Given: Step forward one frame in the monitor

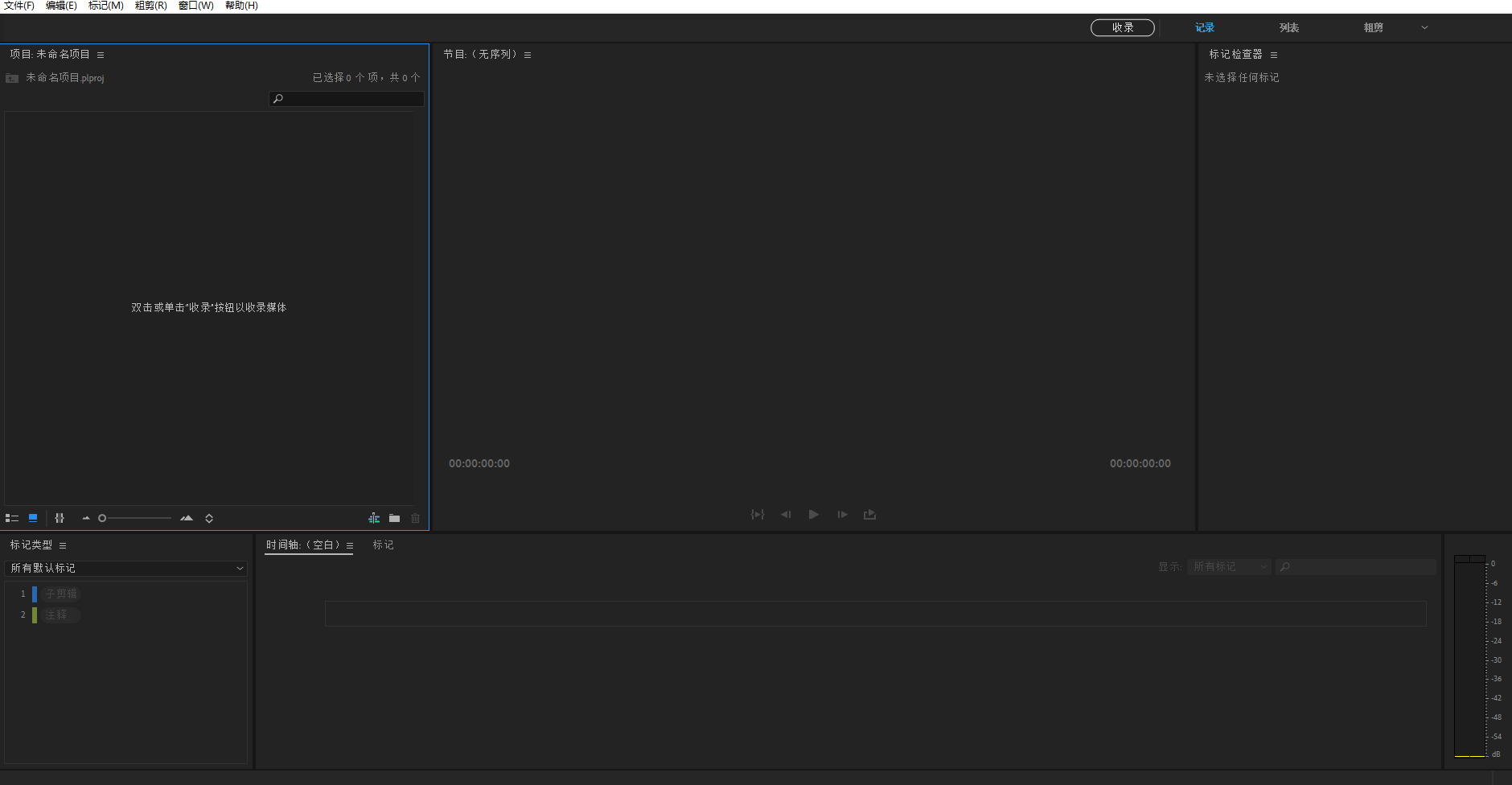Looking at the screenshot, I should tap(841, 515).
